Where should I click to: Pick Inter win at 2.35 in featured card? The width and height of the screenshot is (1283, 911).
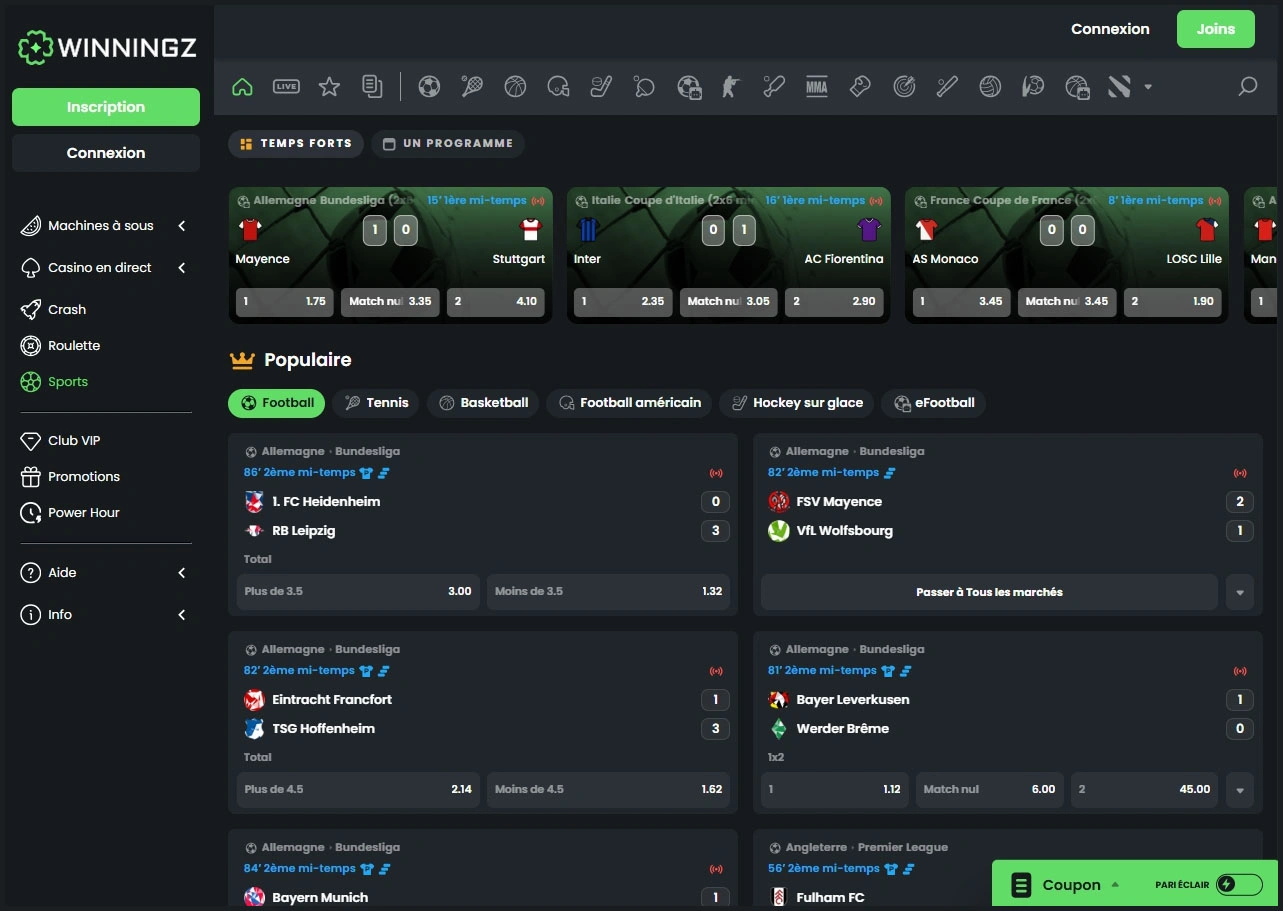623,302
